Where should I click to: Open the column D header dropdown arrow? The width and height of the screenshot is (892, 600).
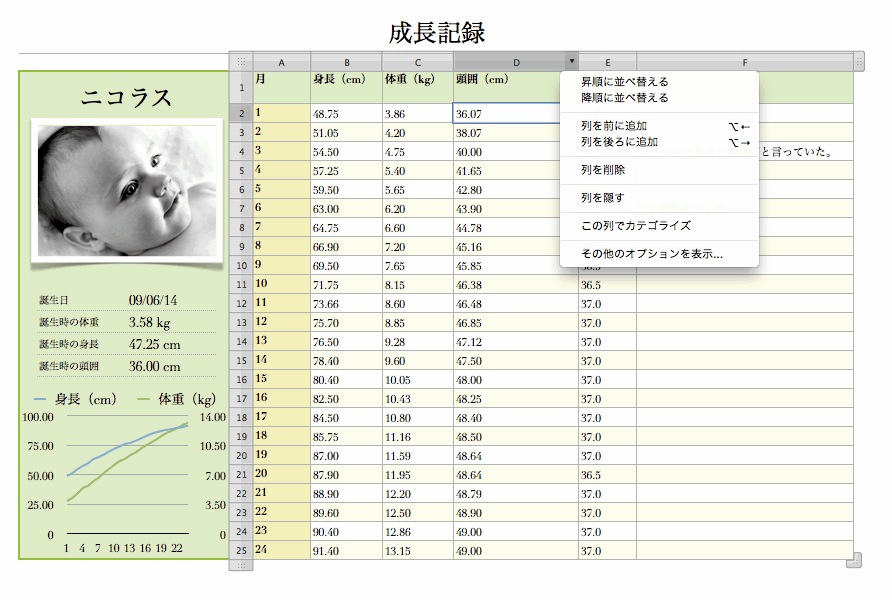click(572, 61)
